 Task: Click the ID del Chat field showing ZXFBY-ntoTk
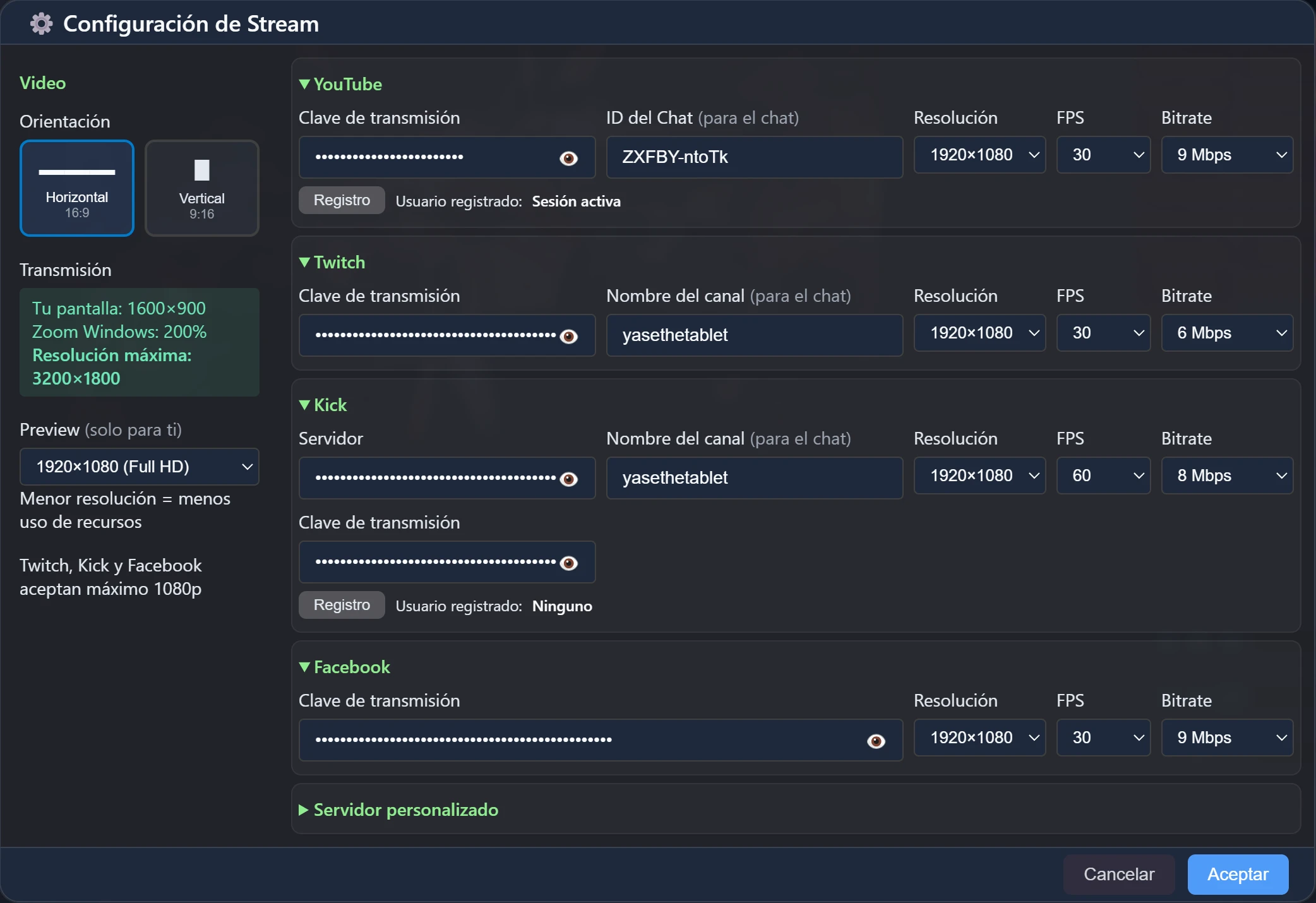click(x=755, y=157)
